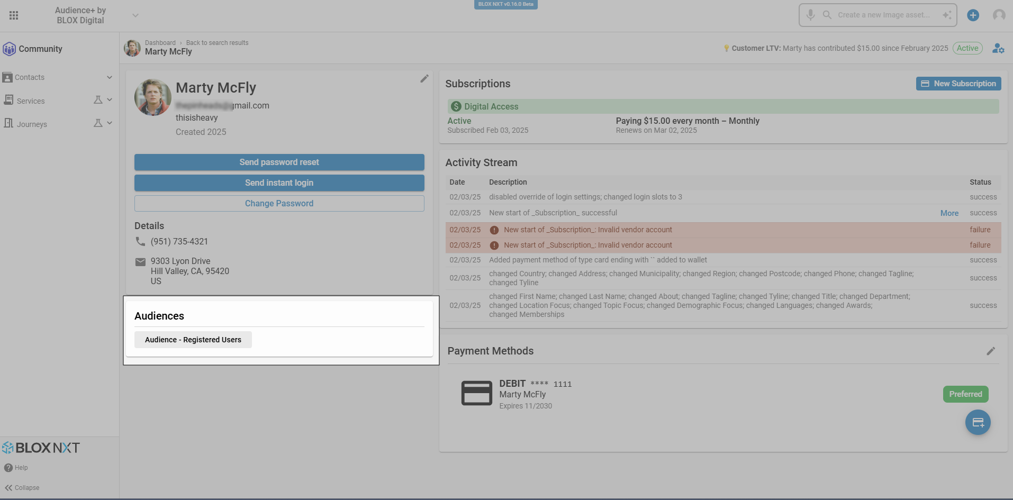Screen dimensions: 1013x500
Task: Click the phone number (951) 735-4321
Action: coord(179,242)
